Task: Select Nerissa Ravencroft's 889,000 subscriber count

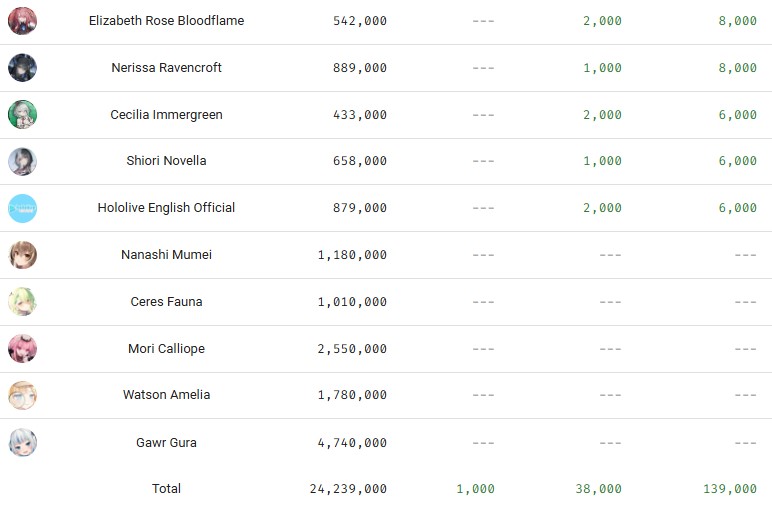Action: tap(360, 68)
